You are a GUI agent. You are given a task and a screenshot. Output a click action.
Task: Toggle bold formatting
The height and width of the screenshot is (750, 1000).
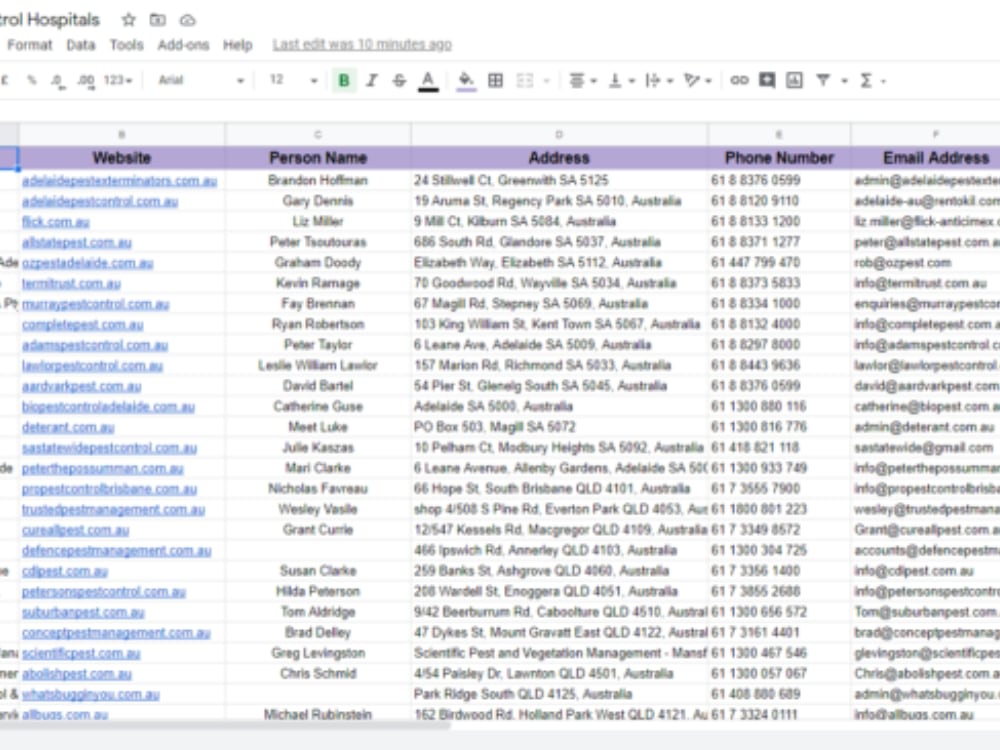(344, 80)
